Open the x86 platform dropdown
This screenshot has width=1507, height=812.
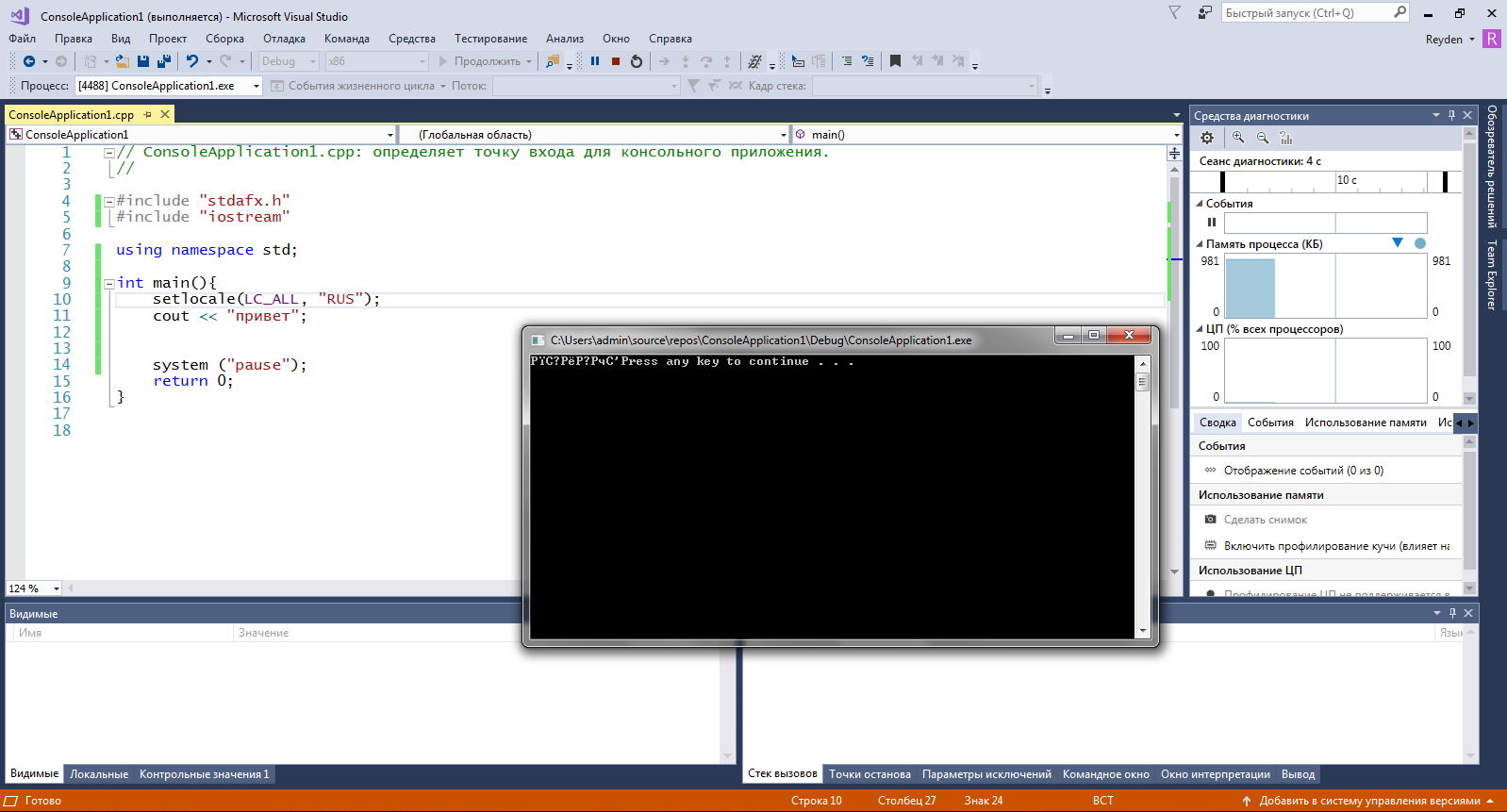click(x=422, y=61)
